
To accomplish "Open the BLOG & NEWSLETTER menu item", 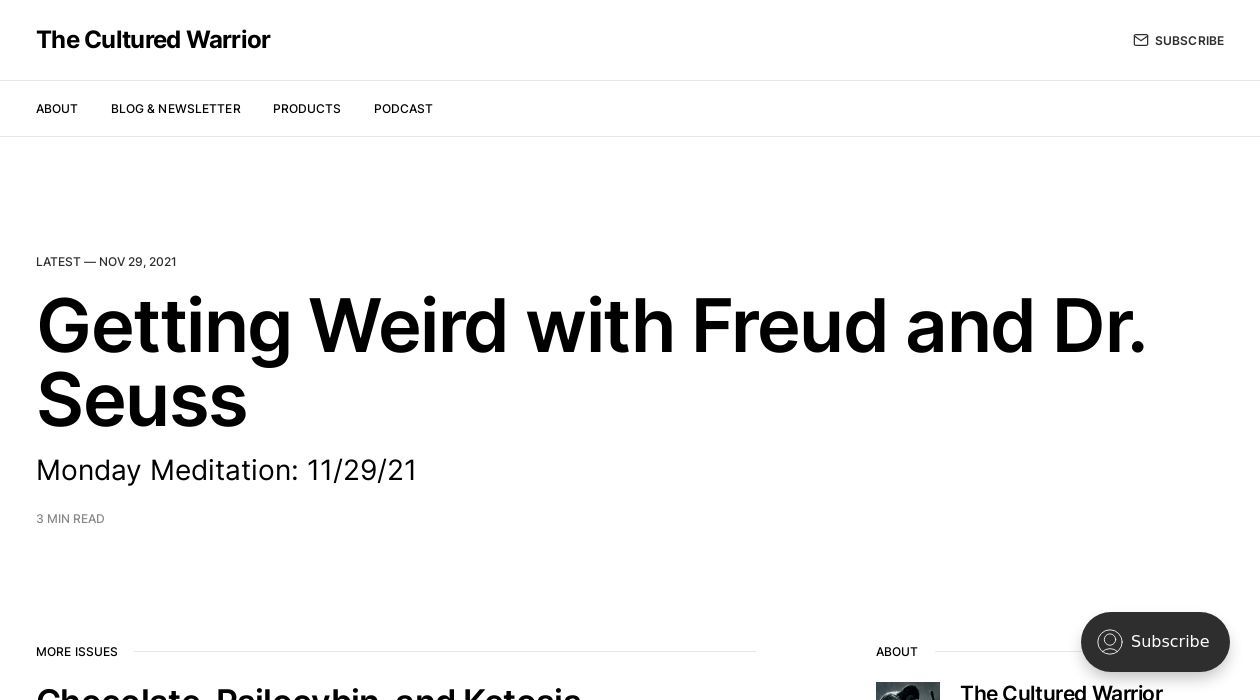I will coord(175,109).
